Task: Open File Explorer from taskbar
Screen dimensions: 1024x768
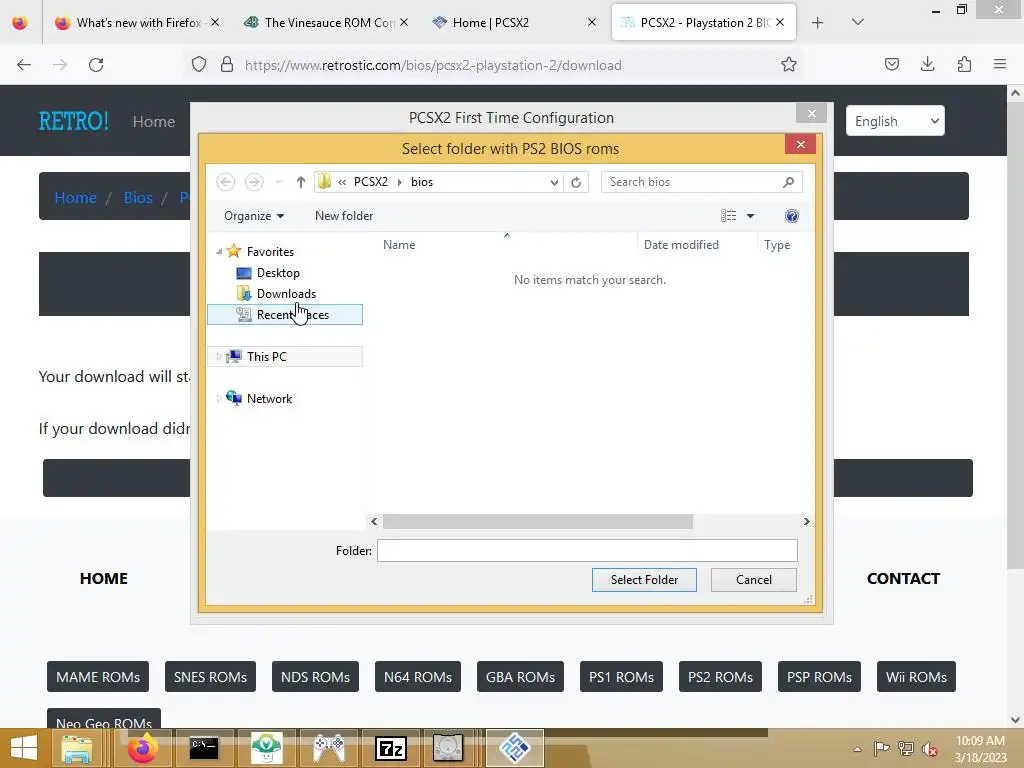Action: click(x=76, y=748)
